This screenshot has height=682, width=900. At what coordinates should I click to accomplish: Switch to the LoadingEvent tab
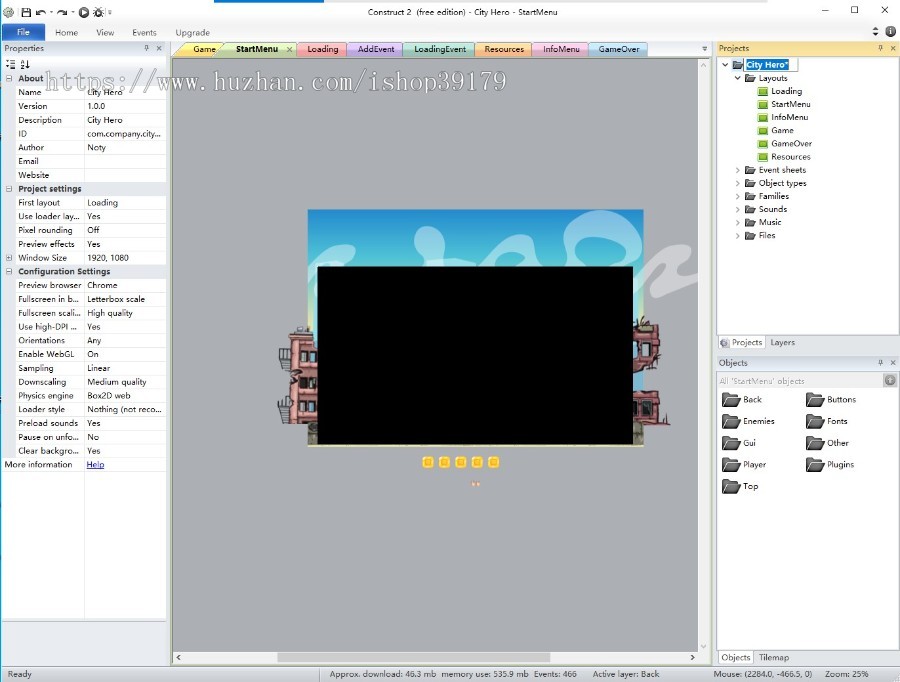click(x=440, y=49)
